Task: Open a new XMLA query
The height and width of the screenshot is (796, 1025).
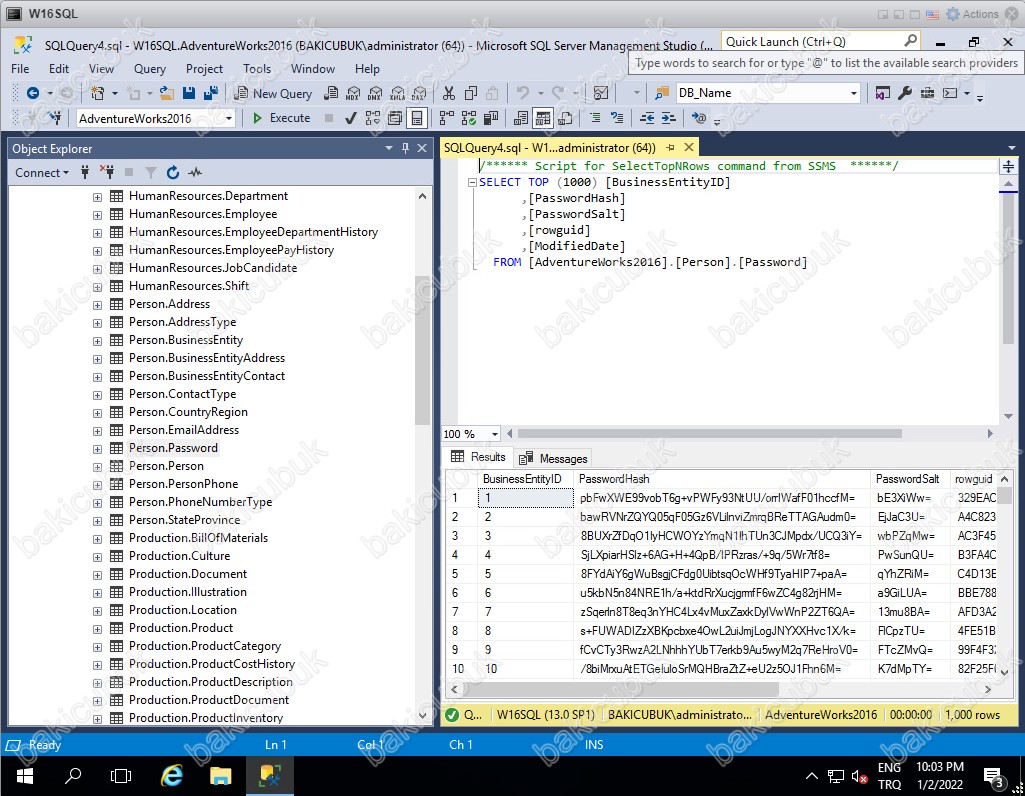Action: click(x=397, y=93)
